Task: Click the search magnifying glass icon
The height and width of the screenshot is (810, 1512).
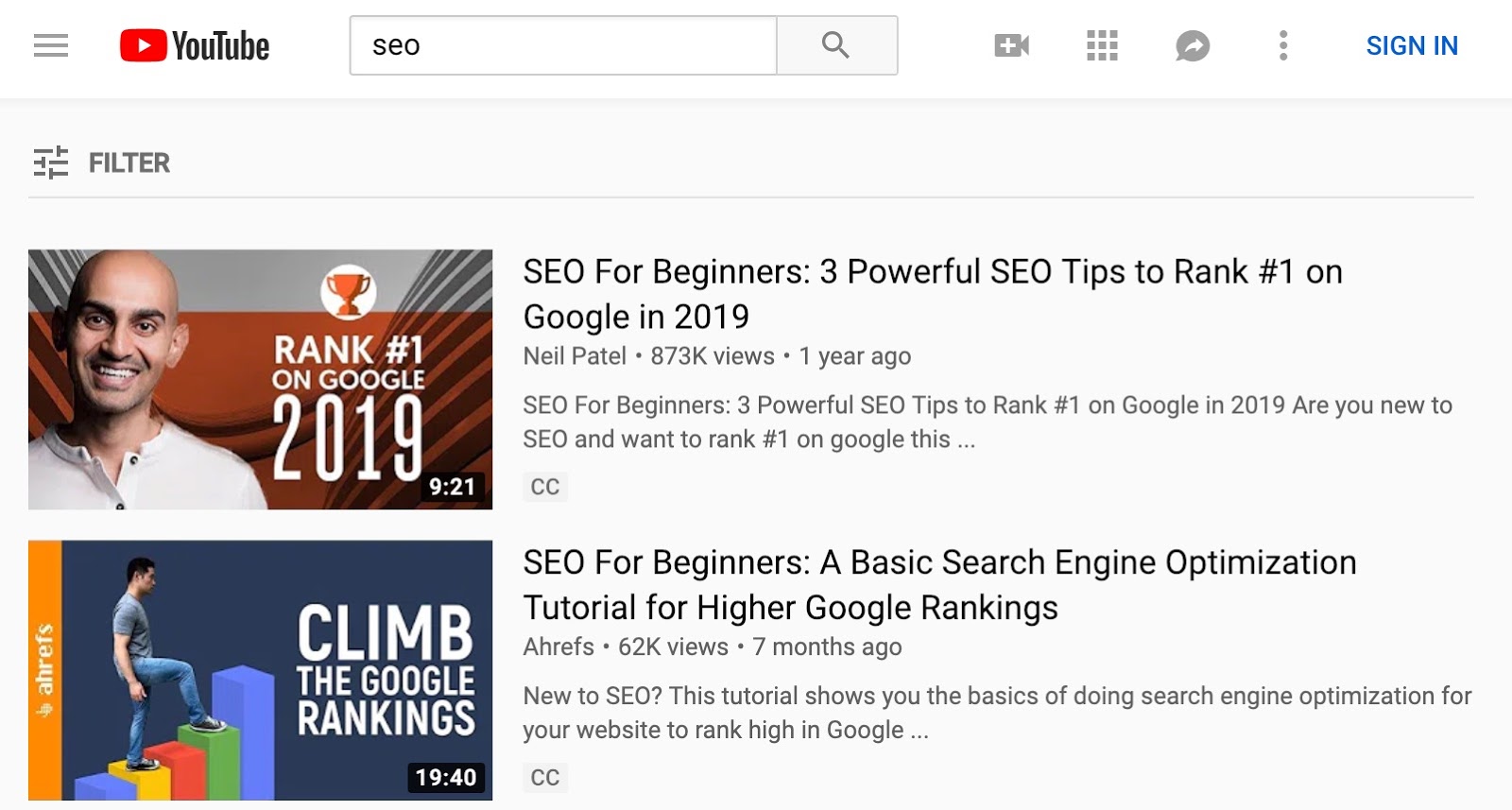Action: [835, 44]
